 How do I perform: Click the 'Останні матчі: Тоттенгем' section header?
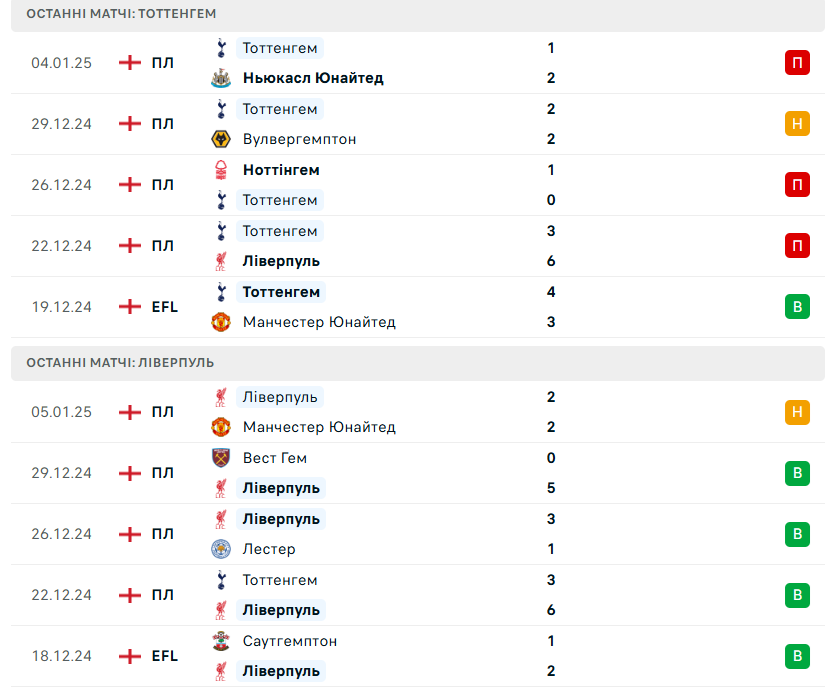(121, 14)
